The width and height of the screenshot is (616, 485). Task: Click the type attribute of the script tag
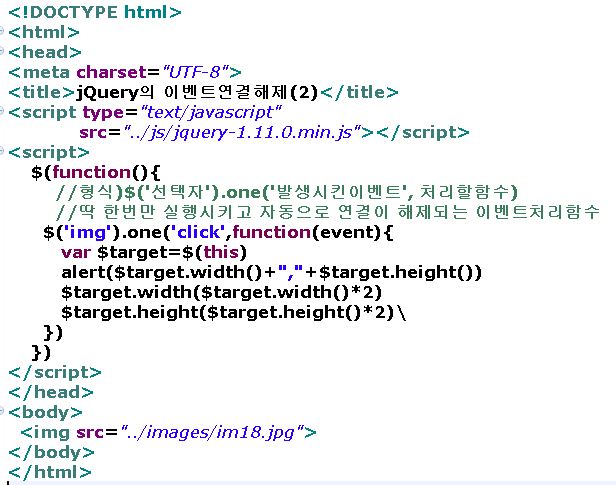103,113
